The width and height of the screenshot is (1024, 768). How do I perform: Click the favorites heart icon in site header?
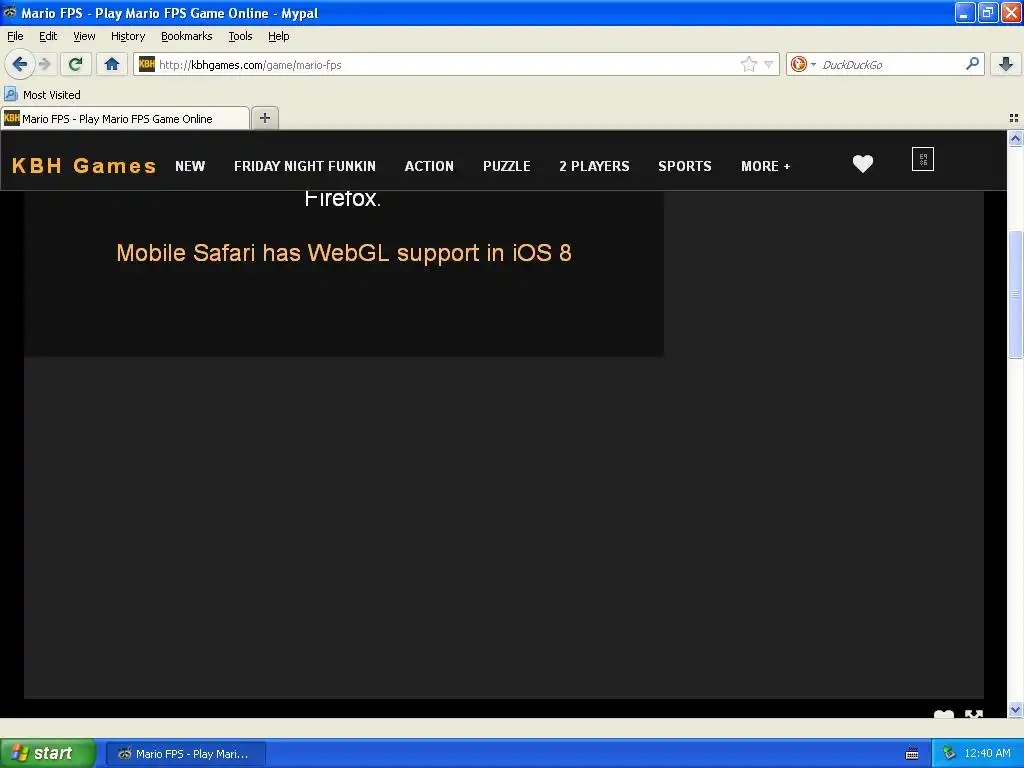pos(863,163)
